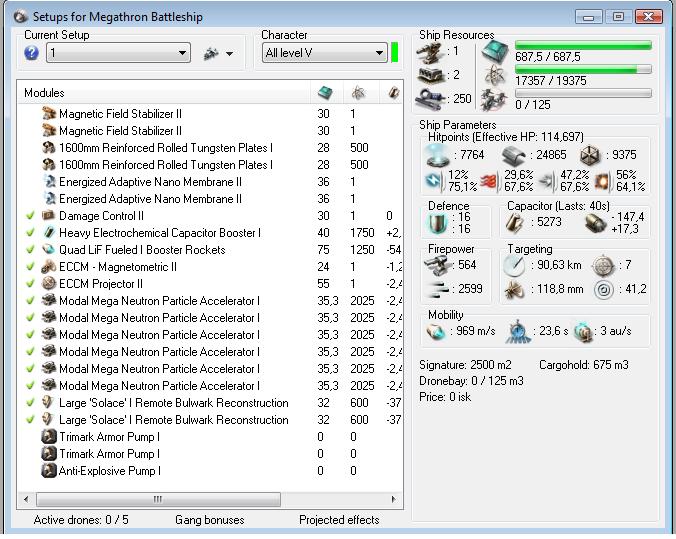The width and height of the screenshot is (676, 539).
Task: Click the Modules column header
Action: [x=164, y=92]
